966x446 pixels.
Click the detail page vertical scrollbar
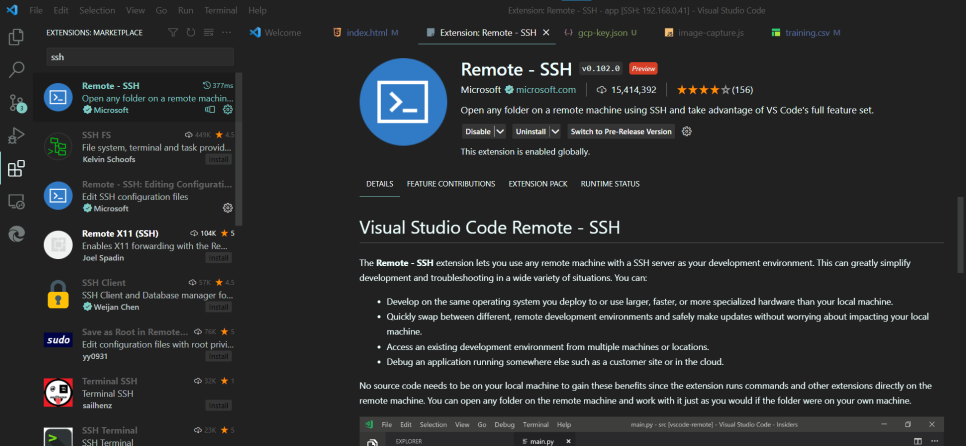[962, 234]
